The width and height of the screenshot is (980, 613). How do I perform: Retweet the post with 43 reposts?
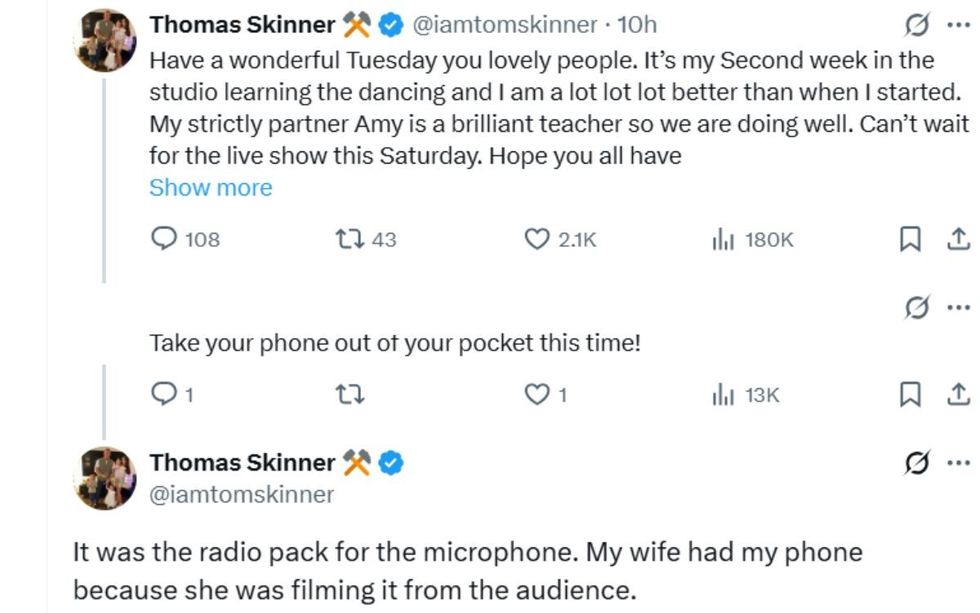pyautogui.click(x=348, y=238)
